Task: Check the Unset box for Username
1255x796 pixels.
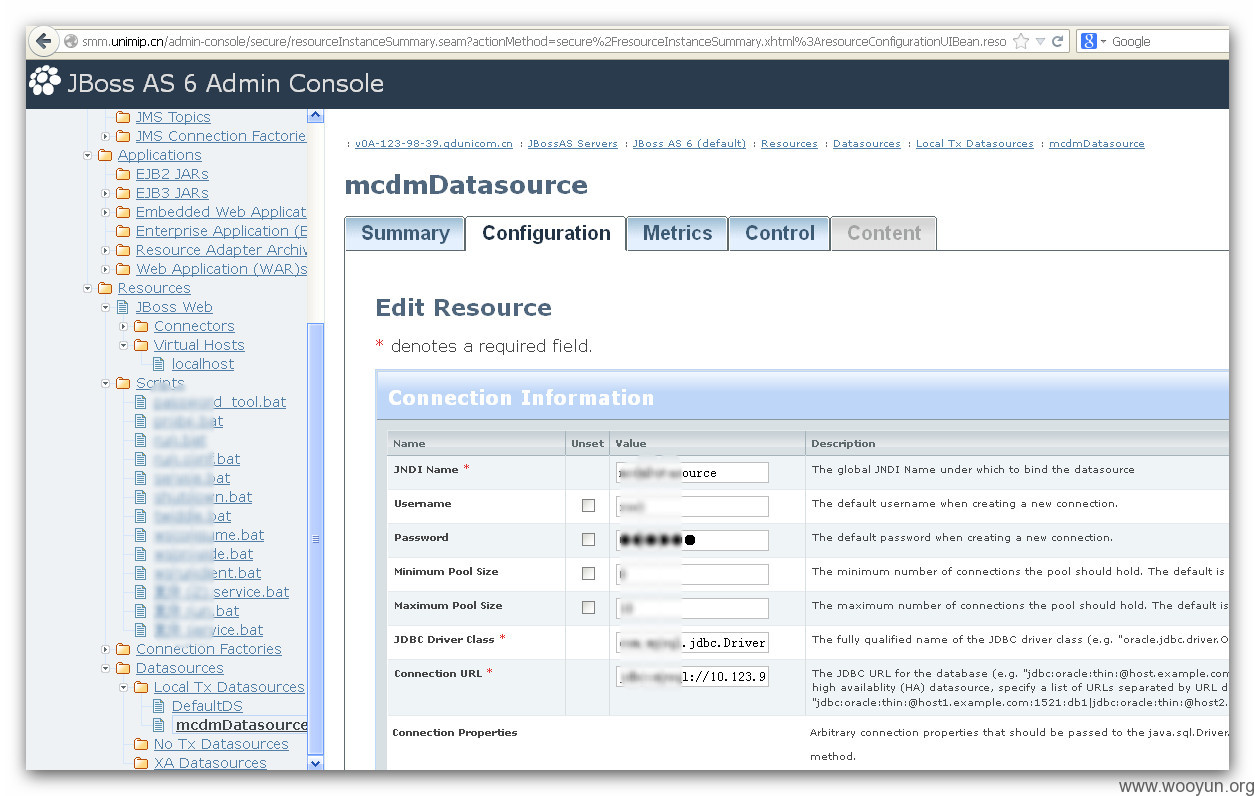Action: [x=588, y=505]
